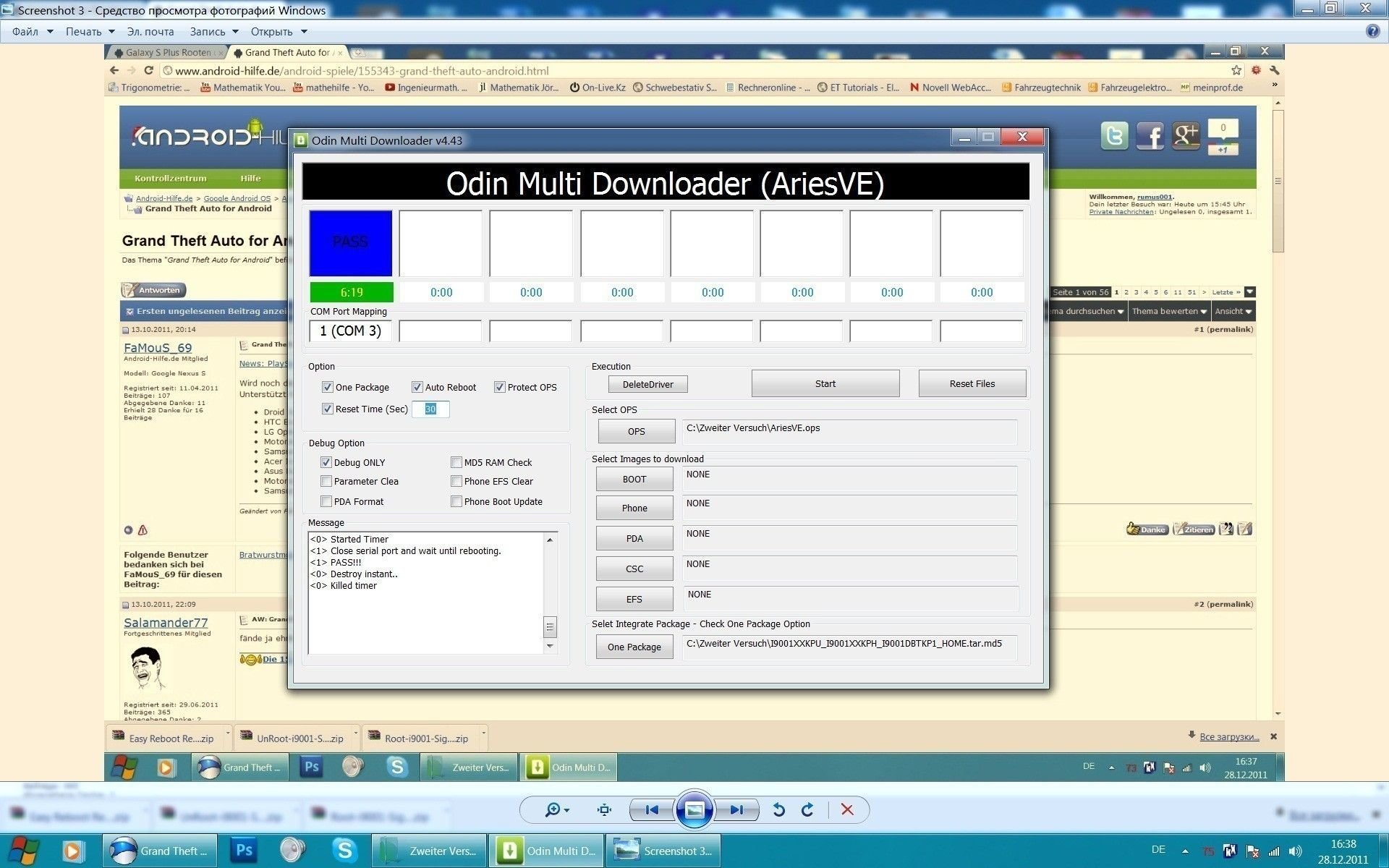This screenshot has height=868, width=1389.
Task: Click the volume speaker tray icon
Action: pyautogui.click(x=1295, y=851)
